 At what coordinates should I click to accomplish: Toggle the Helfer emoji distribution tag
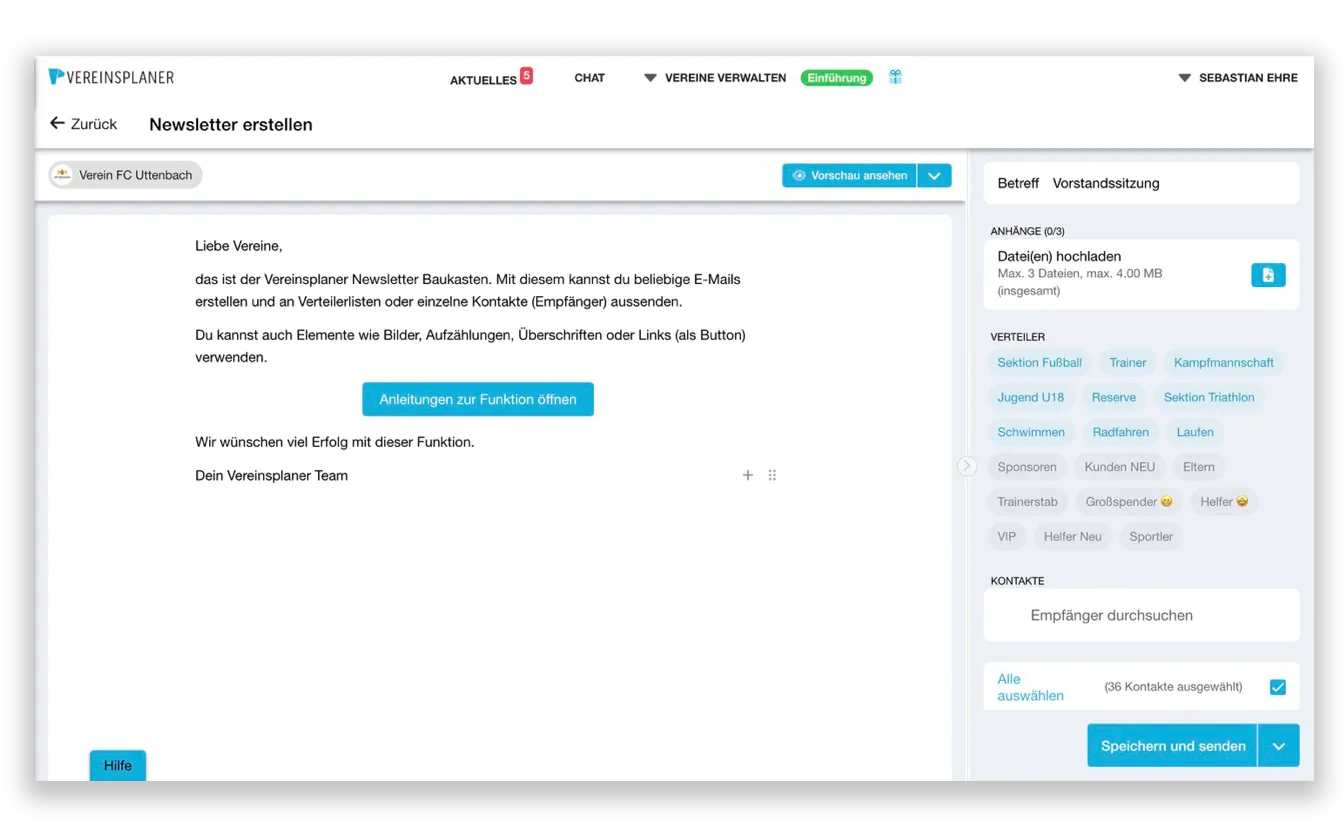[x=1224, y=502]
